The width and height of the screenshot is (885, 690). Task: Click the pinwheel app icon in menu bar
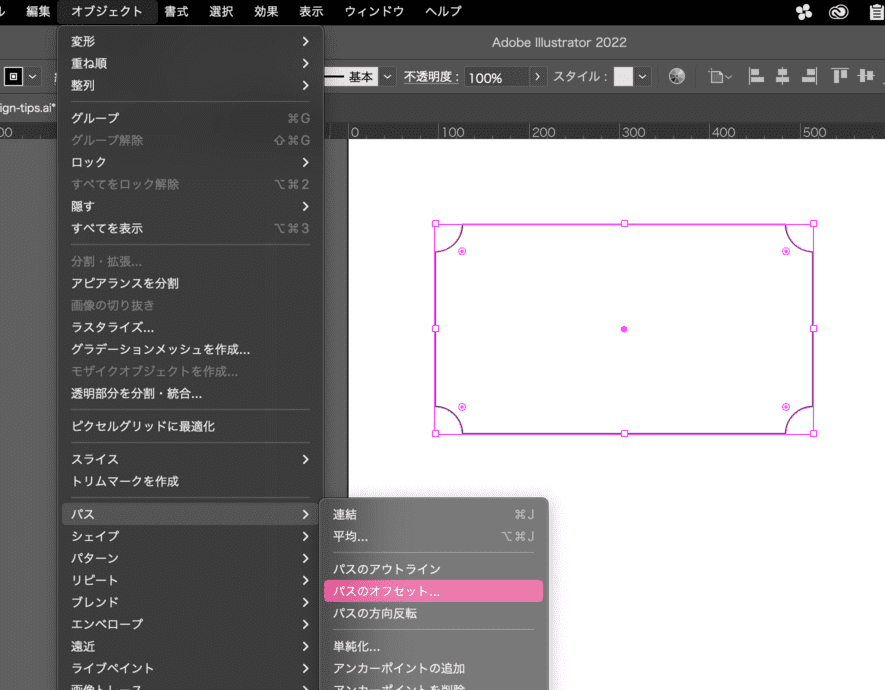point(803,12)
